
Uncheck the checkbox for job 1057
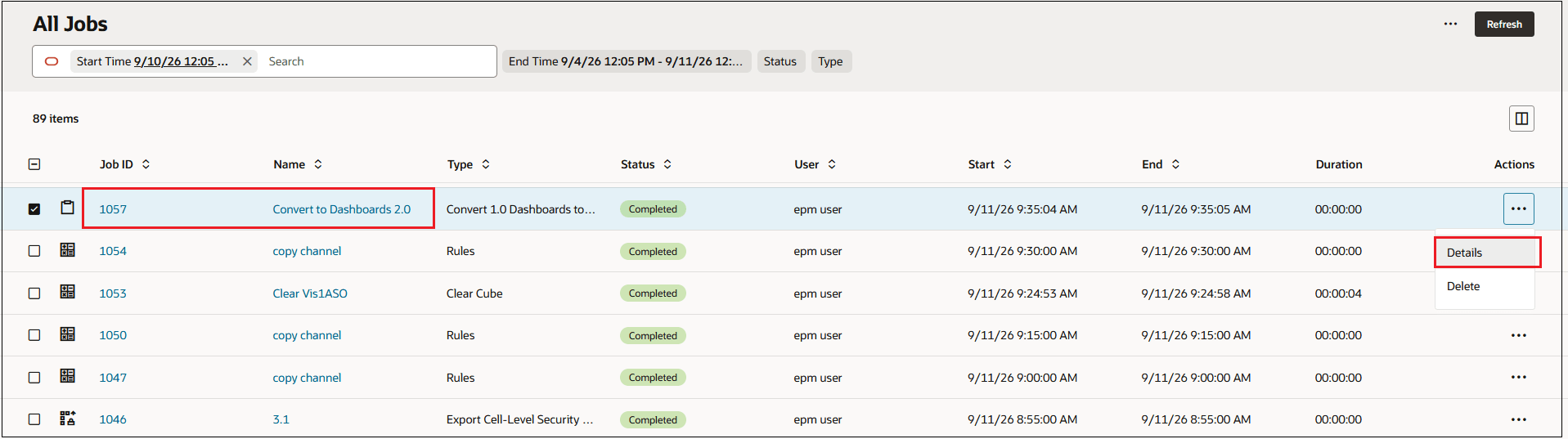coord(34,209)
